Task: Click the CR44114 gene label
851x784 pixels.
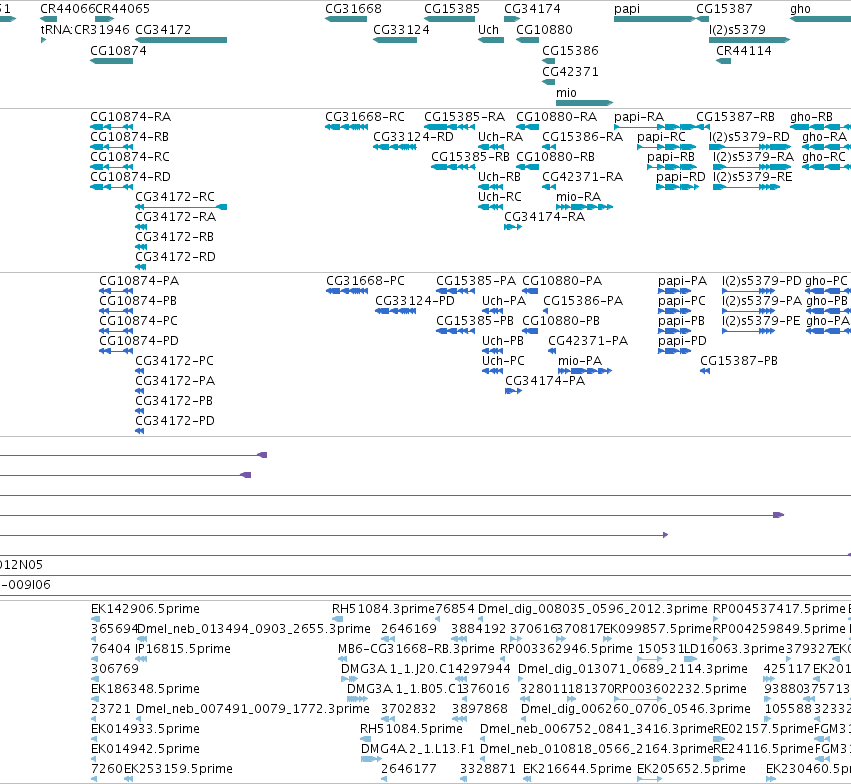Action: 744,50
